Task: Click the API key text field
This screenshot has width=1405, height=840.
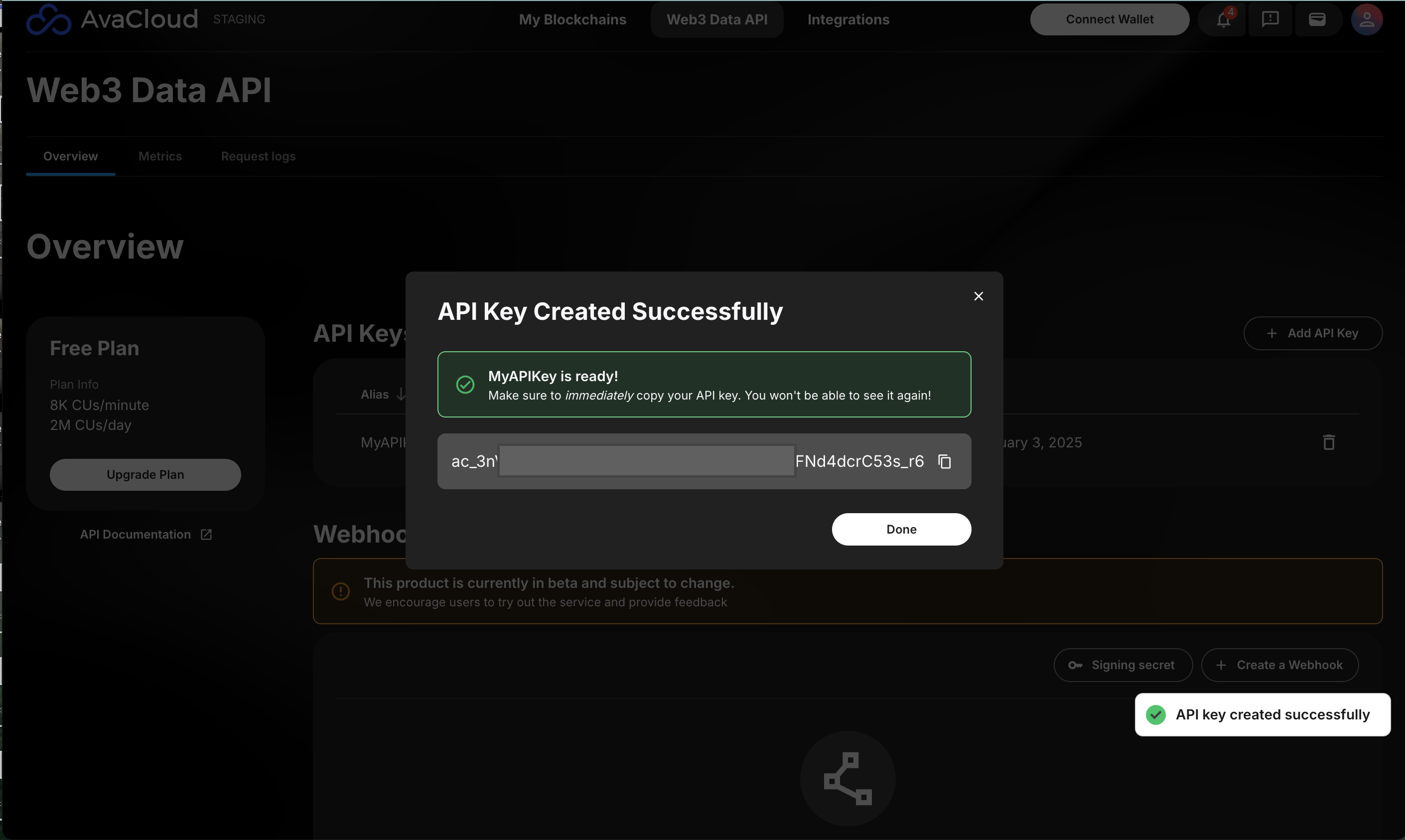Action: [x=645, y=461]
